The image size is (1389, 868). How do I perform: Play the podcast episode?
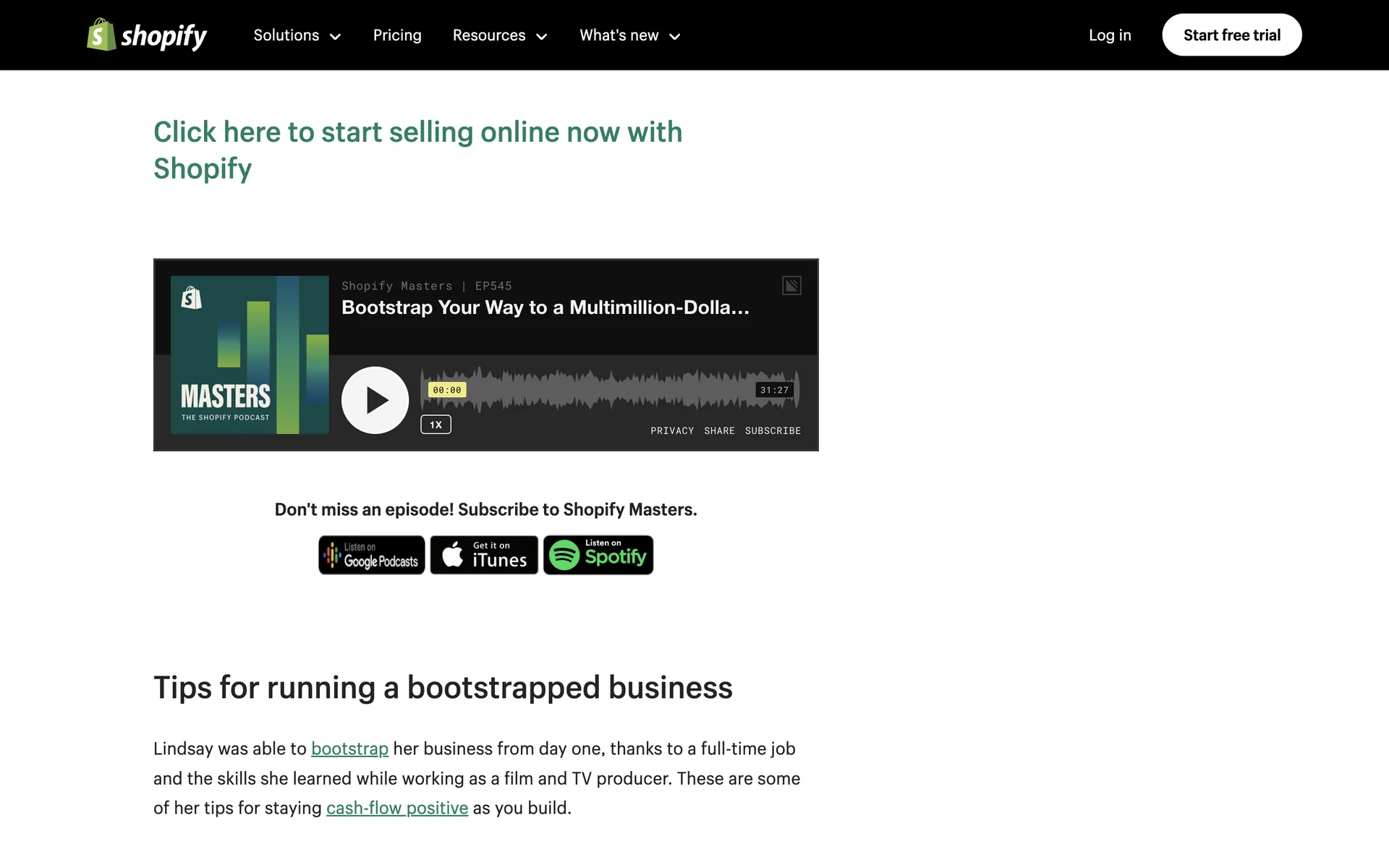point(375,400)
